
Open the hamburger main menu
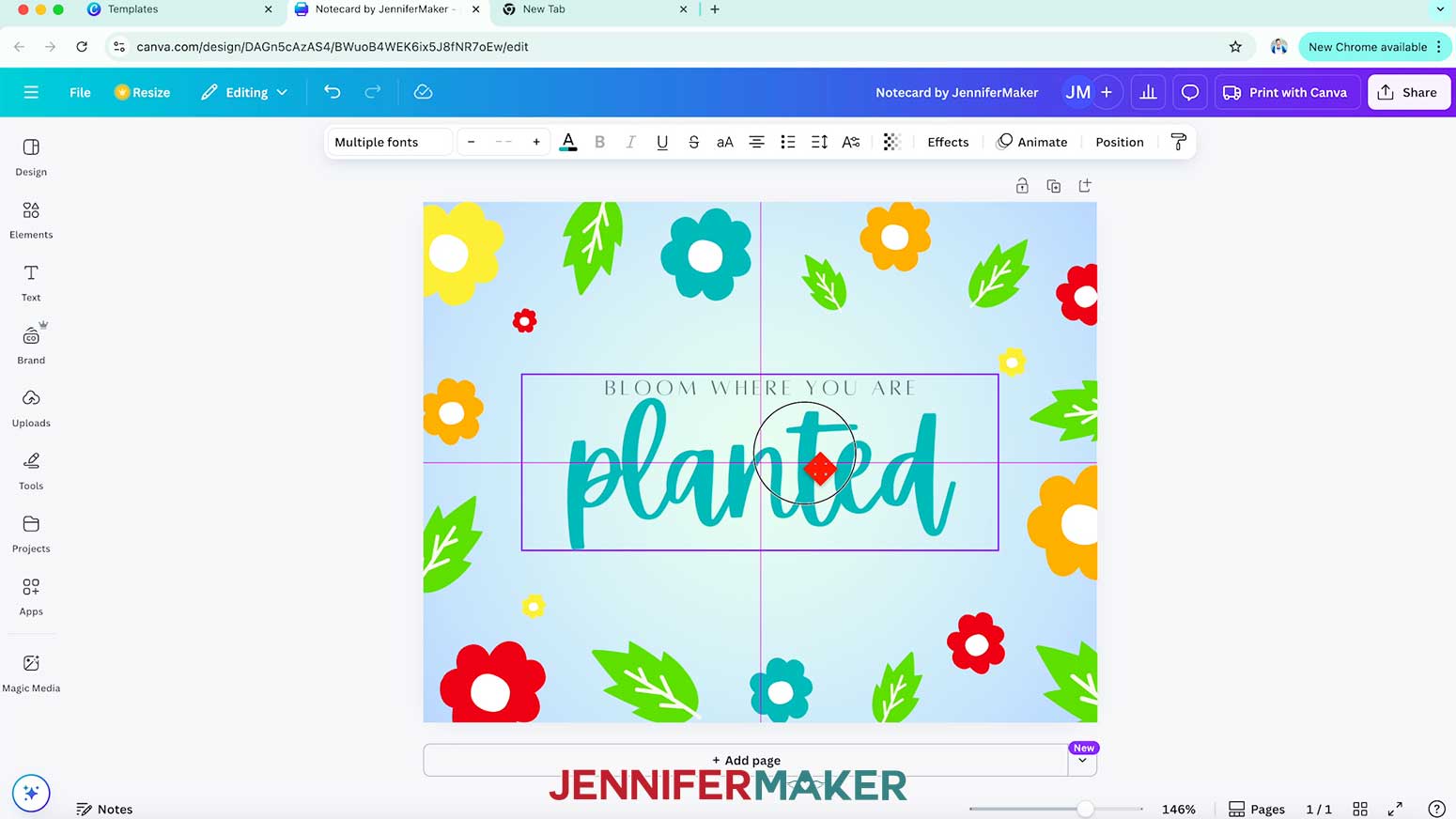31,92
